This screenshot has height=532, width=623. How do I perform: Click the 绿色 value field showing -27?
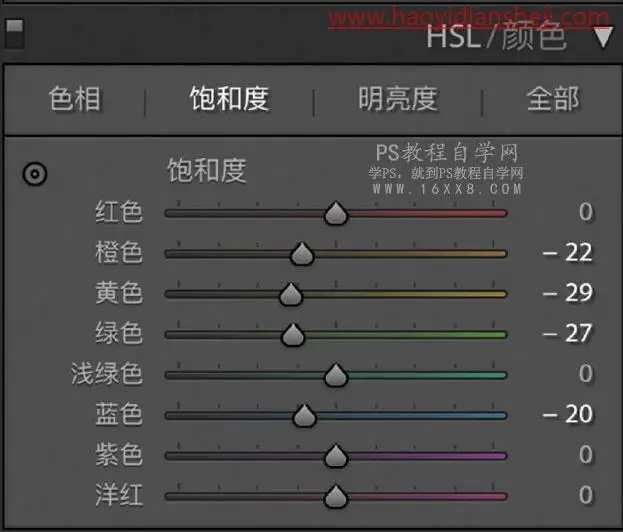[568, 333]
